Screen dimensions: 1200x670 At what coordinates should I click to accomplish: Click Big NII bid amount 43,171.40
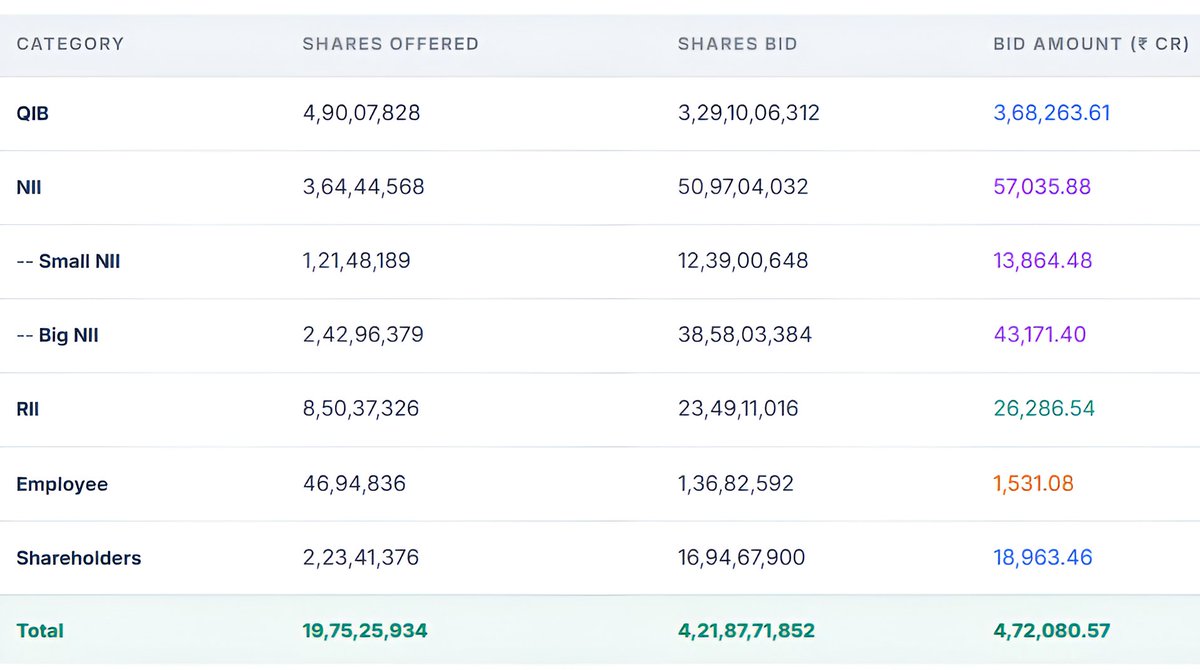click(1040, 335)
